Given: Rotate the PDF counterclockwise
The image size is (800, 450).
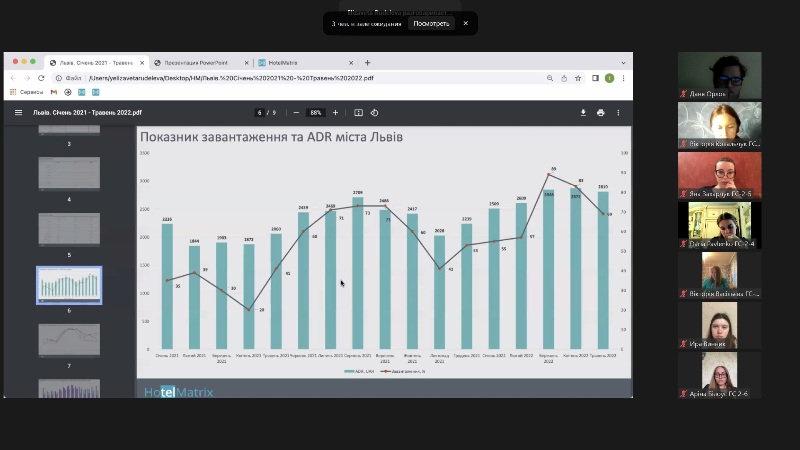Looking at the screenshot, I should pyautogui.click(x=374, y=113).
